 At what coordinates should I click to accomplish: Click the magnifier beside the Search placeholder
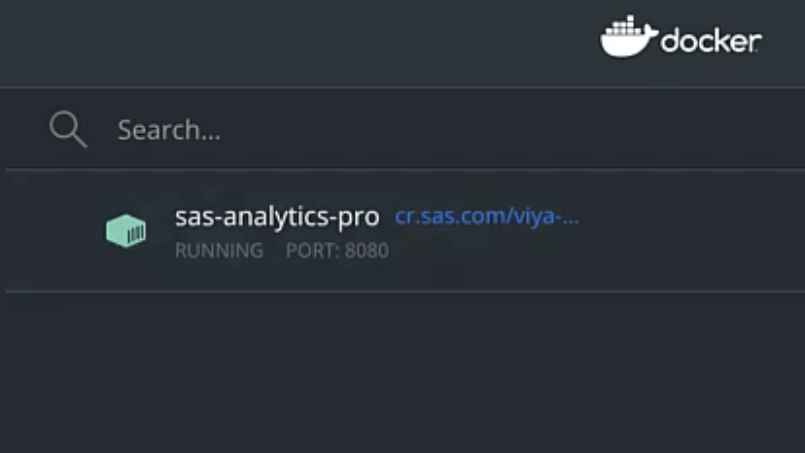68,129
